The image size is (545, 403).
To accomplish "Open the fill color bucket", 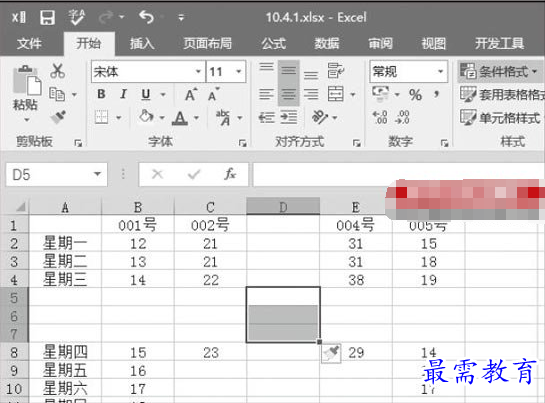I will tap(146, 116).
